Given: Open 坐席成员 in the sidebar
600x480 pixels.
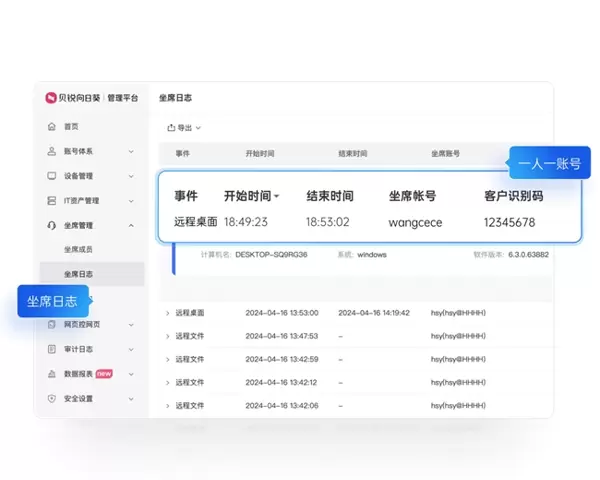Looking at the screenshot, I should [x=77, y=249].
